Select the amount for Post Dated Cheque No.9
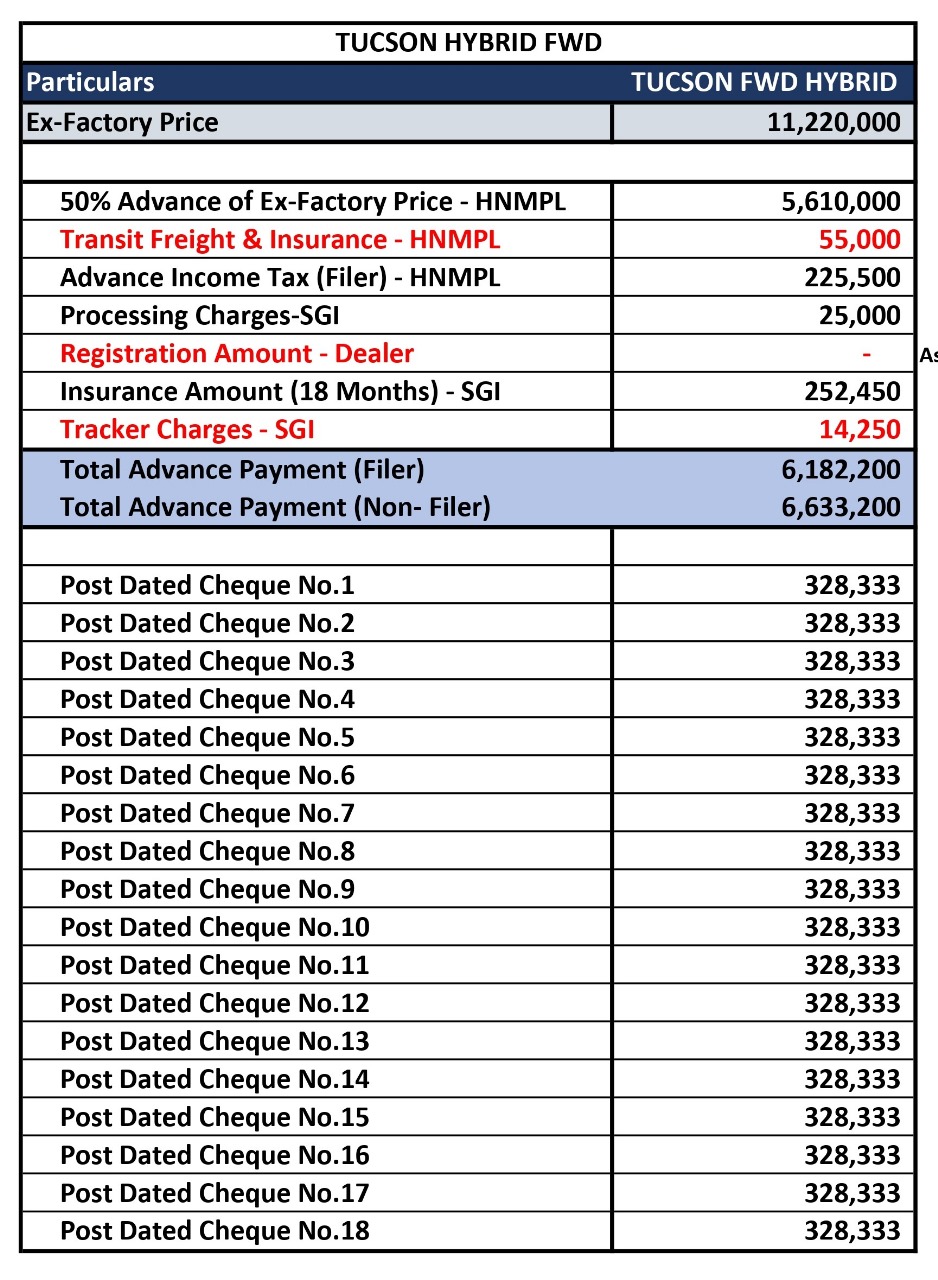Viewport: 938px width, 1280px height. coord(852,889)
